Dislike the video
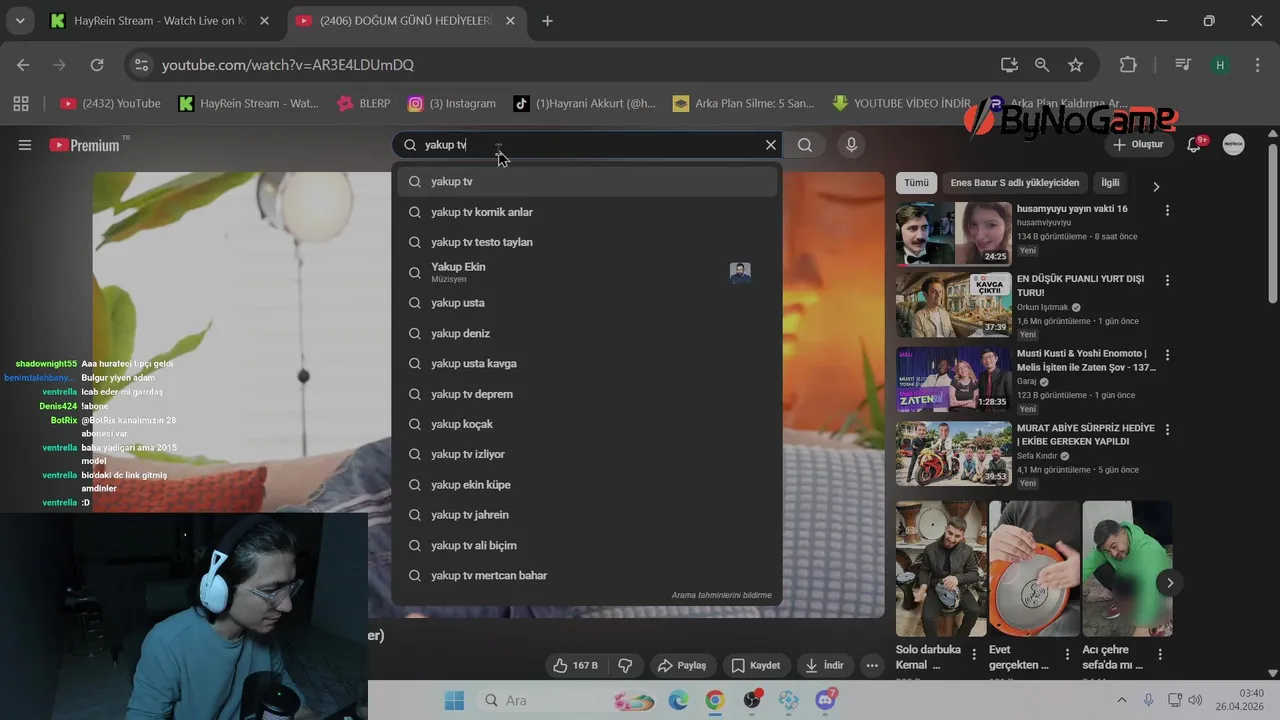The height and width of the screenshot is (720, 1280). (x=626, y=665)
